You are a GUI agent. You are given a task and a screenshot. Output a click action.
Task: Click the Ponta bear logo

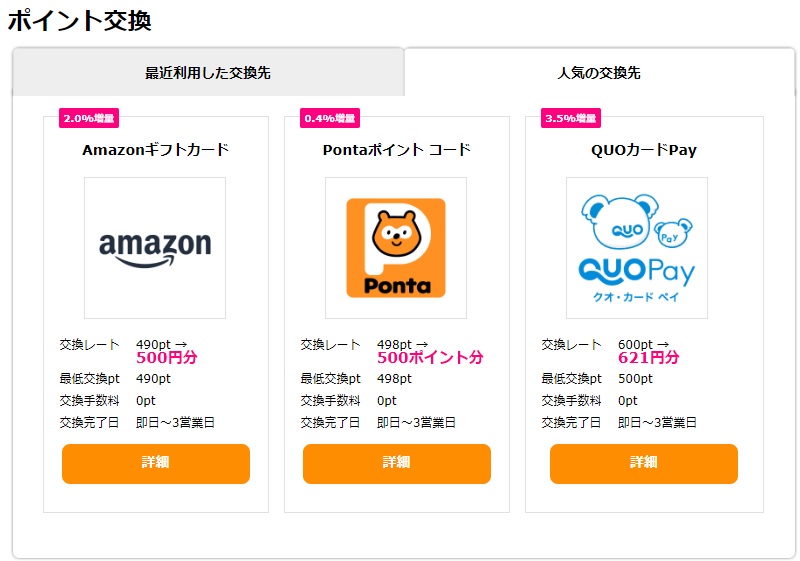396,248
